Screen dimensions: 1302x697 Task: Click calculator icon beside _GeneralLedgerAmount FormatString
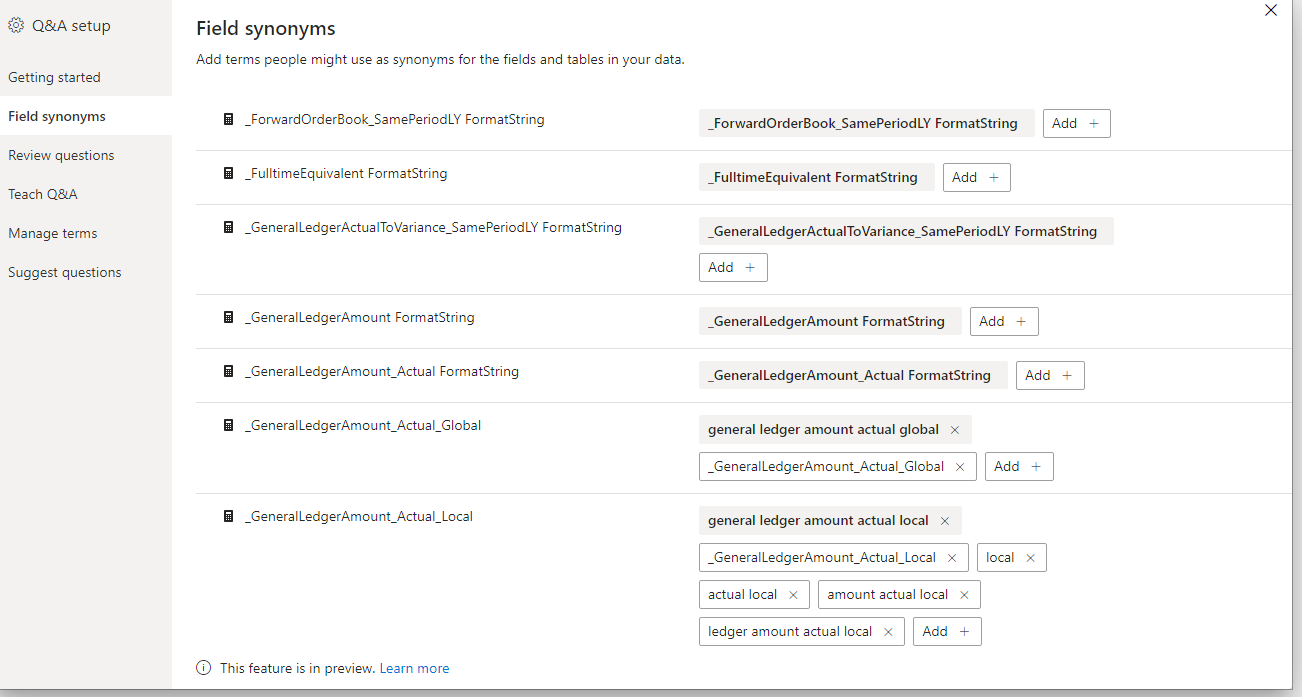228,317
